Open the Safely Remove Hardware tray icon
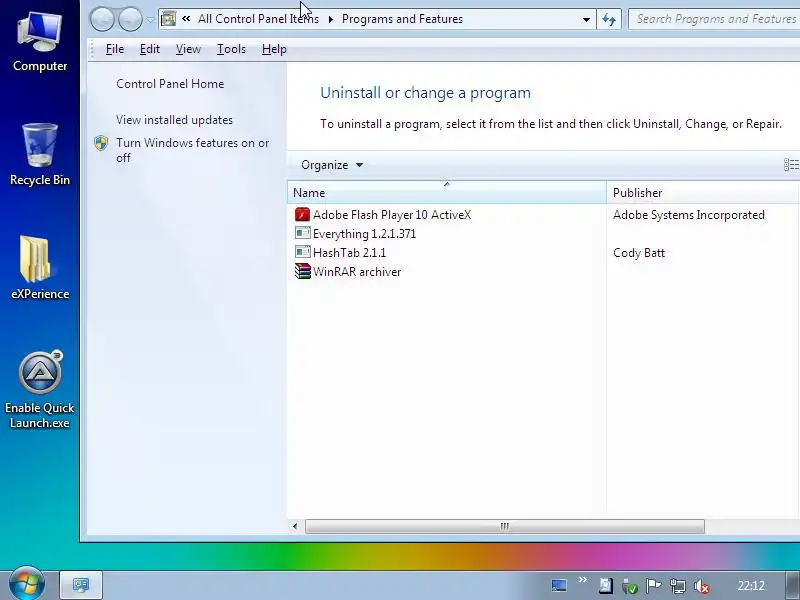This screenshot has width=800, height=600. (x=630, y=586)
